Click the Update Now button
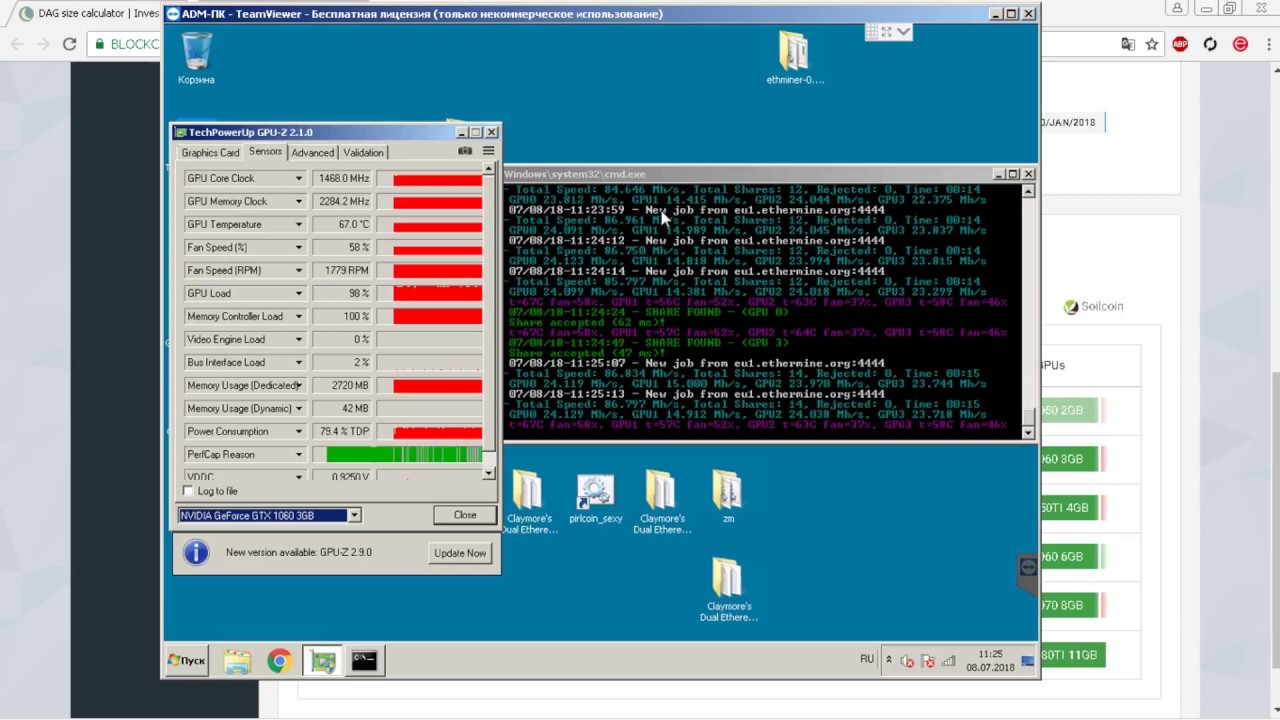Viewport: 1280px width, 720px height. [x=460, y=553]
